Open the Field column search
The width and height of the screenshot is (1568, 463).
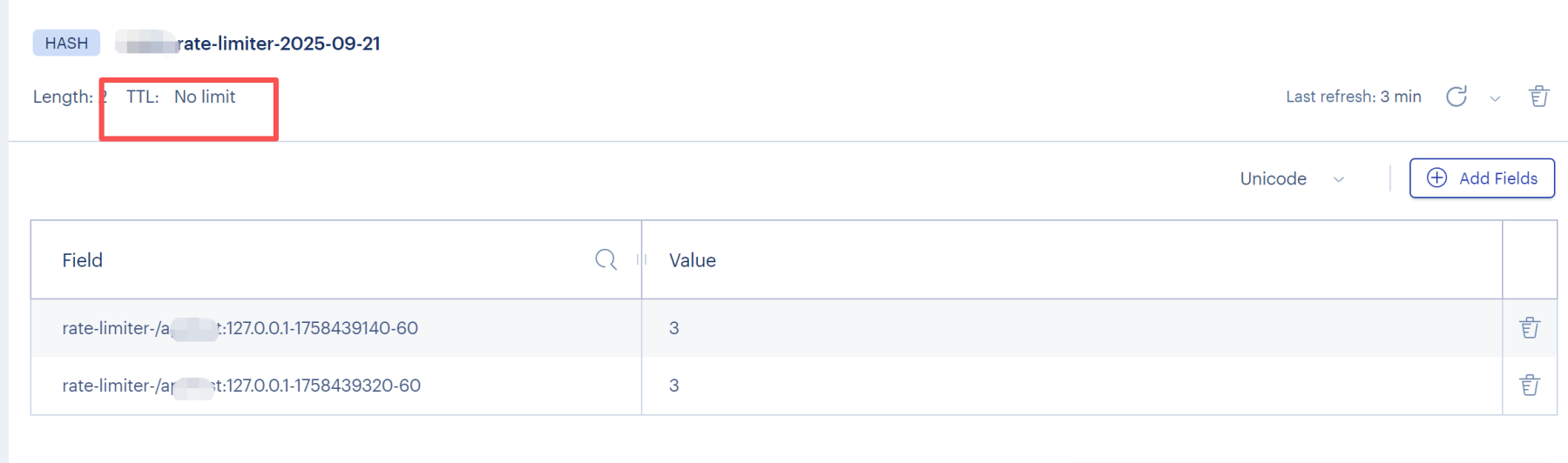(x=605, y=259)
